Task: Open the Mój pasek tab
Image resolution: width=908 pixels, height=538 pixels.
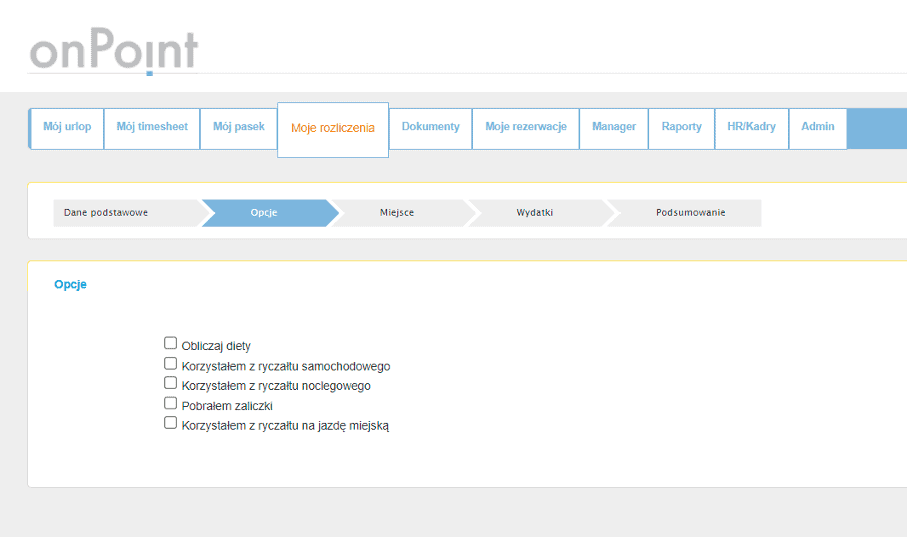Action: (x=239, y=127)
